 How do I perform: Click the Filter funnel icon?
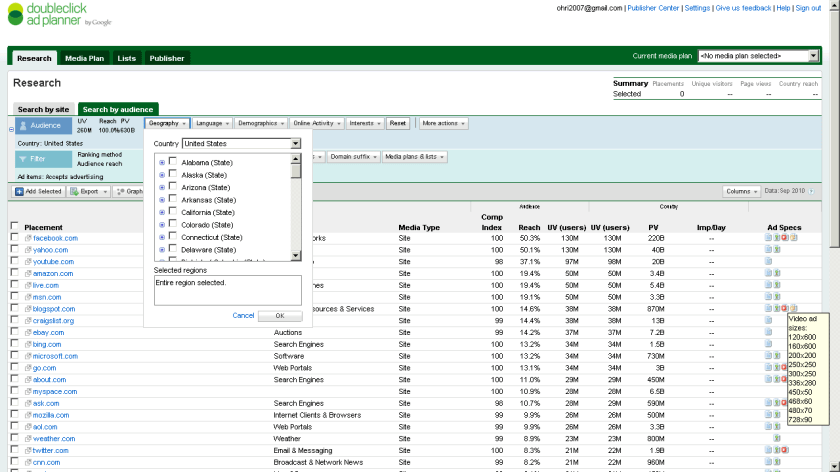click(x=23, y=159)
